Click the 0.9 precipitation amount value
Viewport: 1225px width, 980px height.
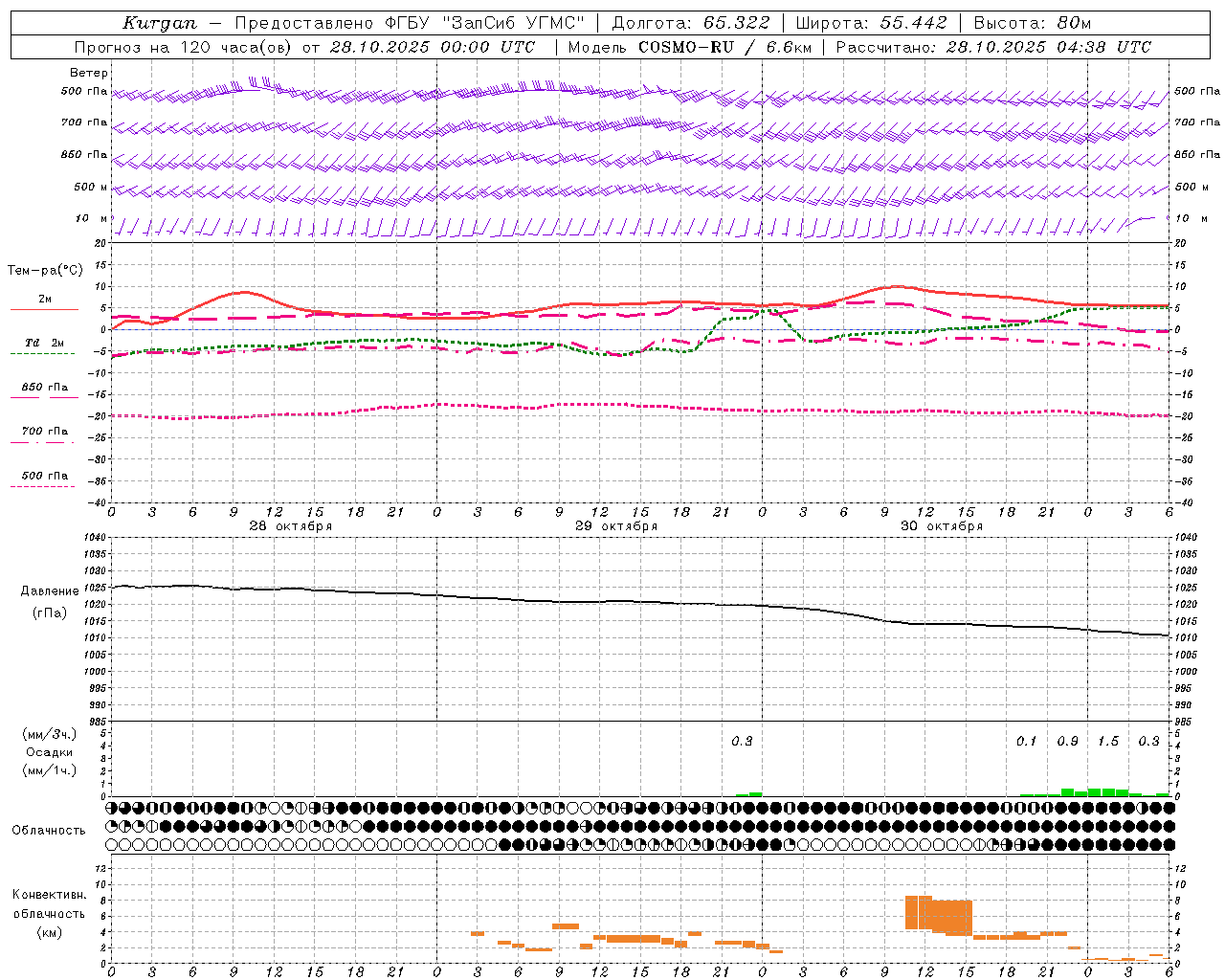pyautogui.click(x=1067, y=742)
